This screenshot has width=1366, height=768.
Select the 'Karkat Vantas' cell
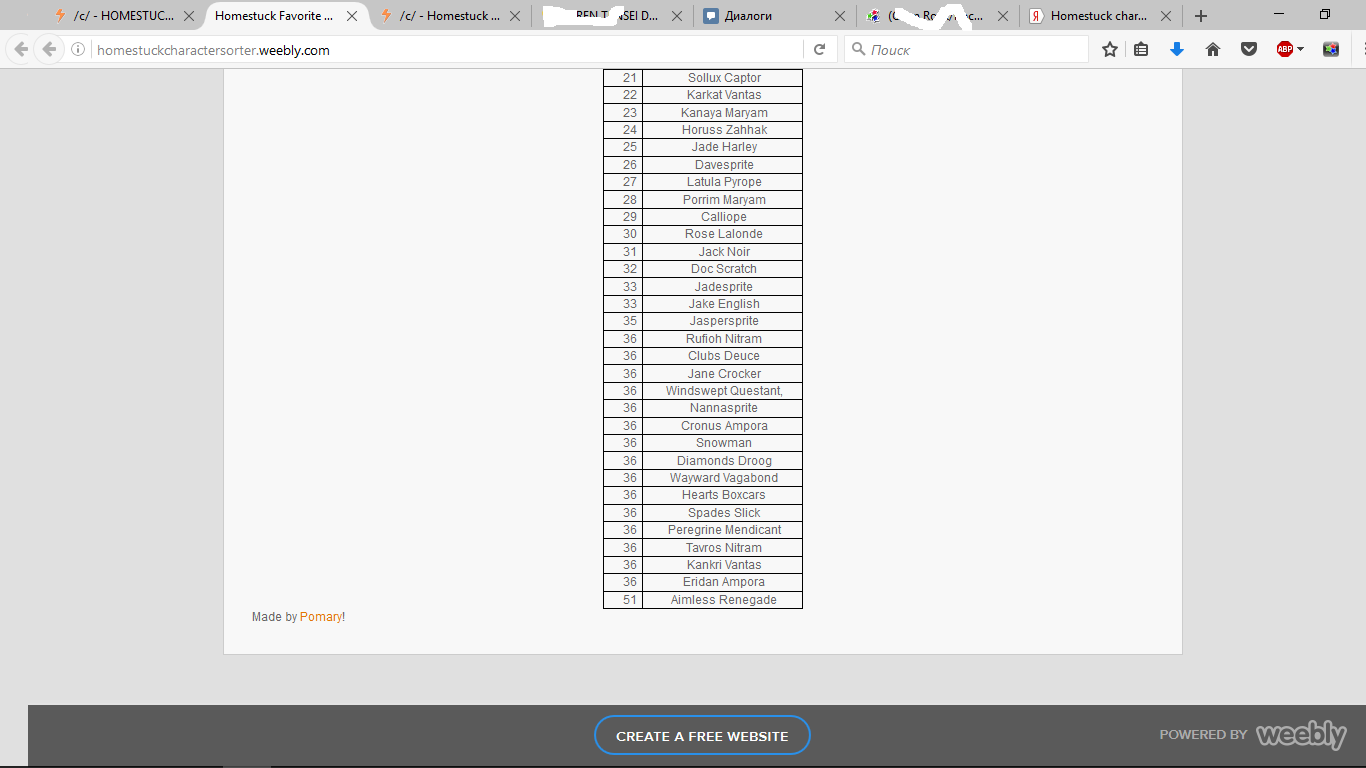[x=723, y=95]
